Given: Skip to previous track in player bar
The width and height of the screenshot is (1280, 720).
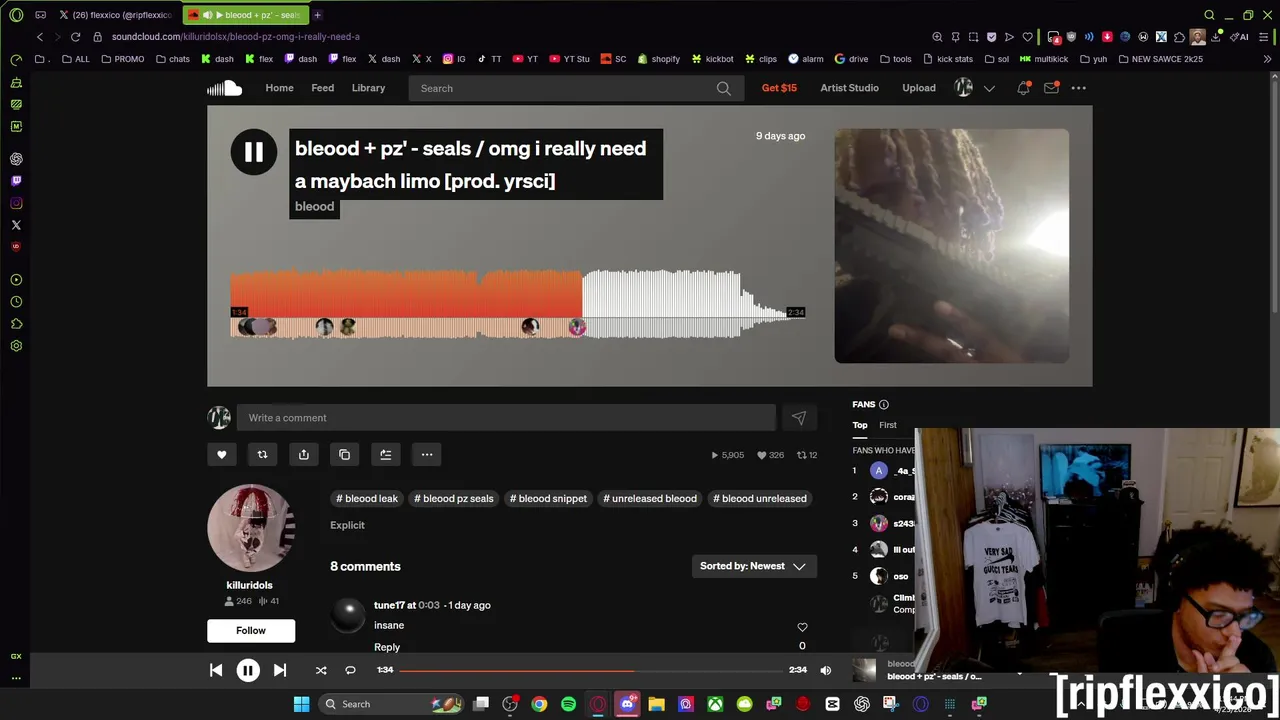Looking at the screenshot, I should pos(216,670).
